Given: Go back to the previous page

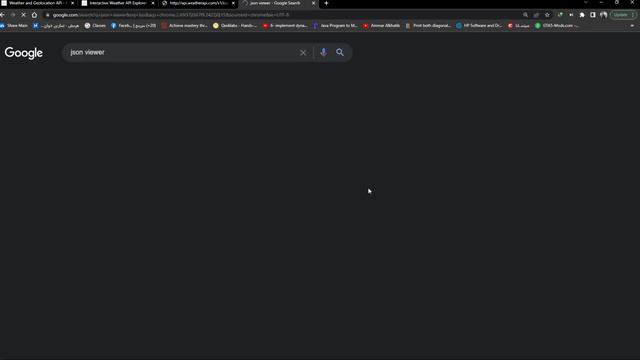Looking at the screenshot, I should coord(2,15).
